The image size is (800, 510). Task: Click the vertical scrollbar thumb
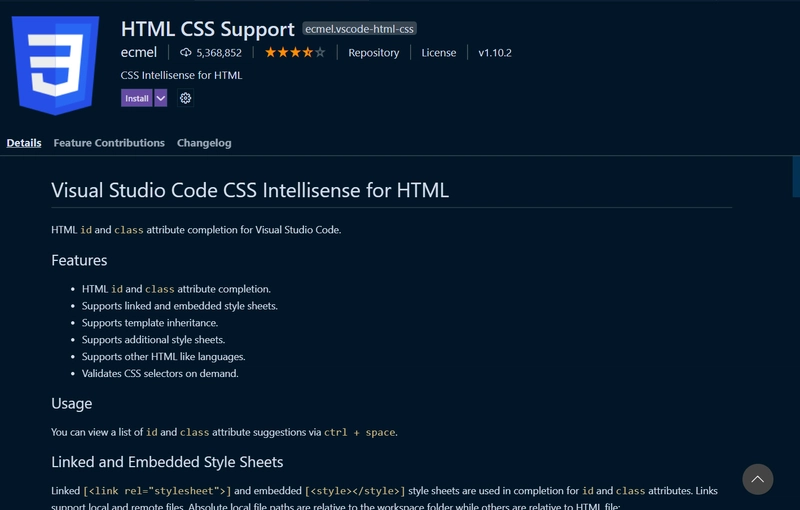coord(796,176)
